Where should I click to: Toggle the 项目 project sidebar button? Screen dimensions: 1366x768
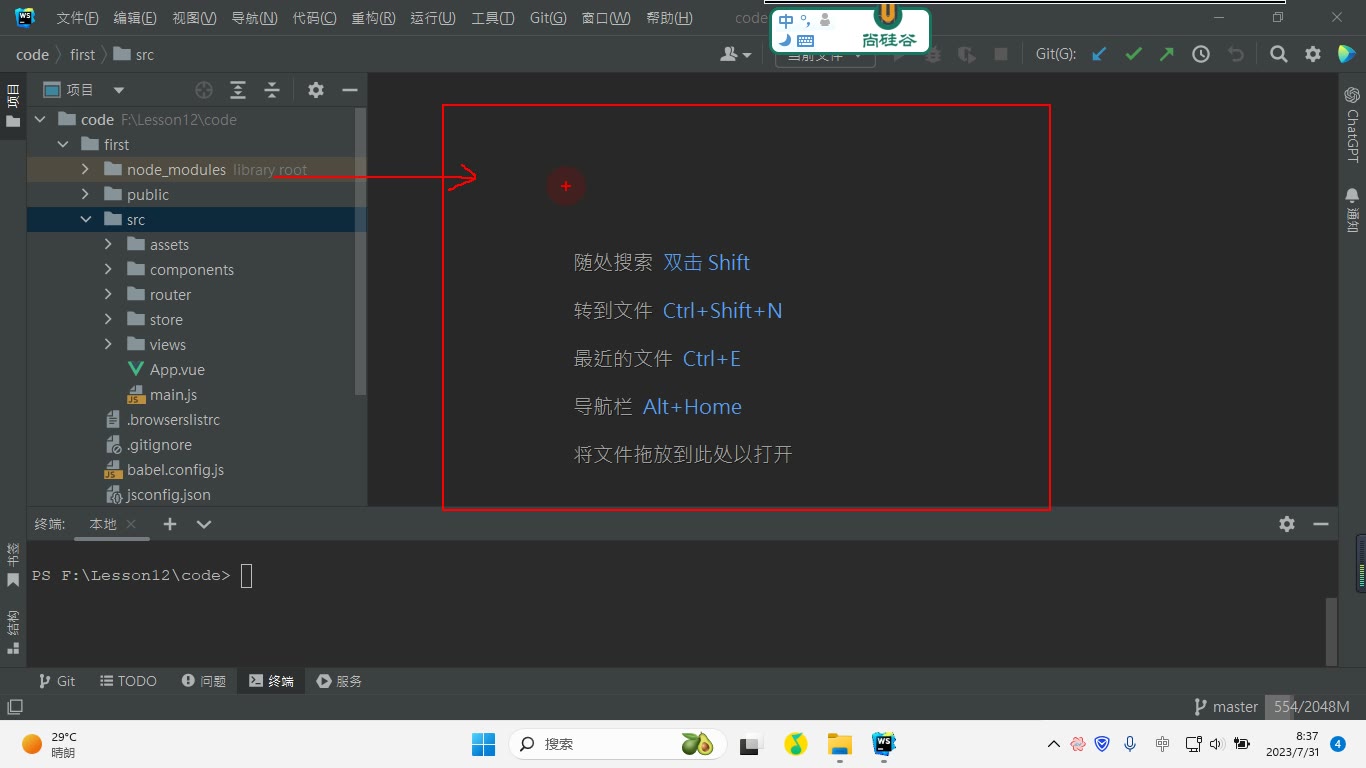click(x=13, y=106)
